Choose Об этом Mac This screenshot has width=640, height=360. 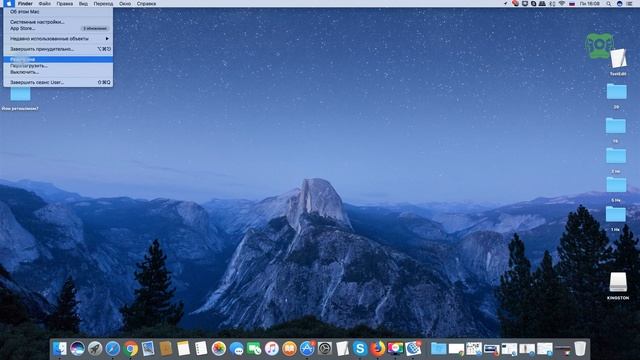(x=58, y=12)
